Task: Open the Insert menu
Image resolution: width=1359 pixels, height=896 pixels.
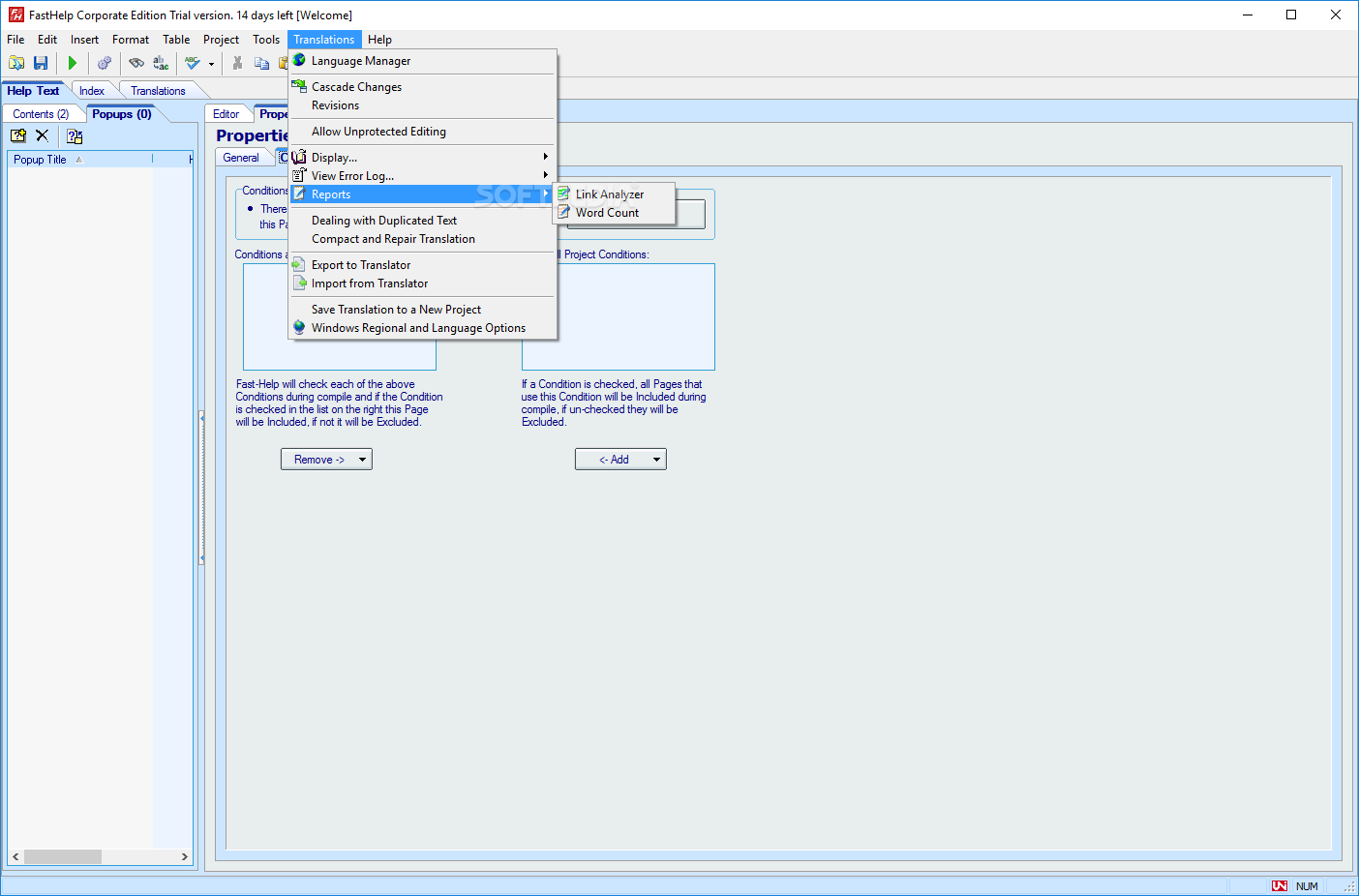Action: [x=84, y=40]
